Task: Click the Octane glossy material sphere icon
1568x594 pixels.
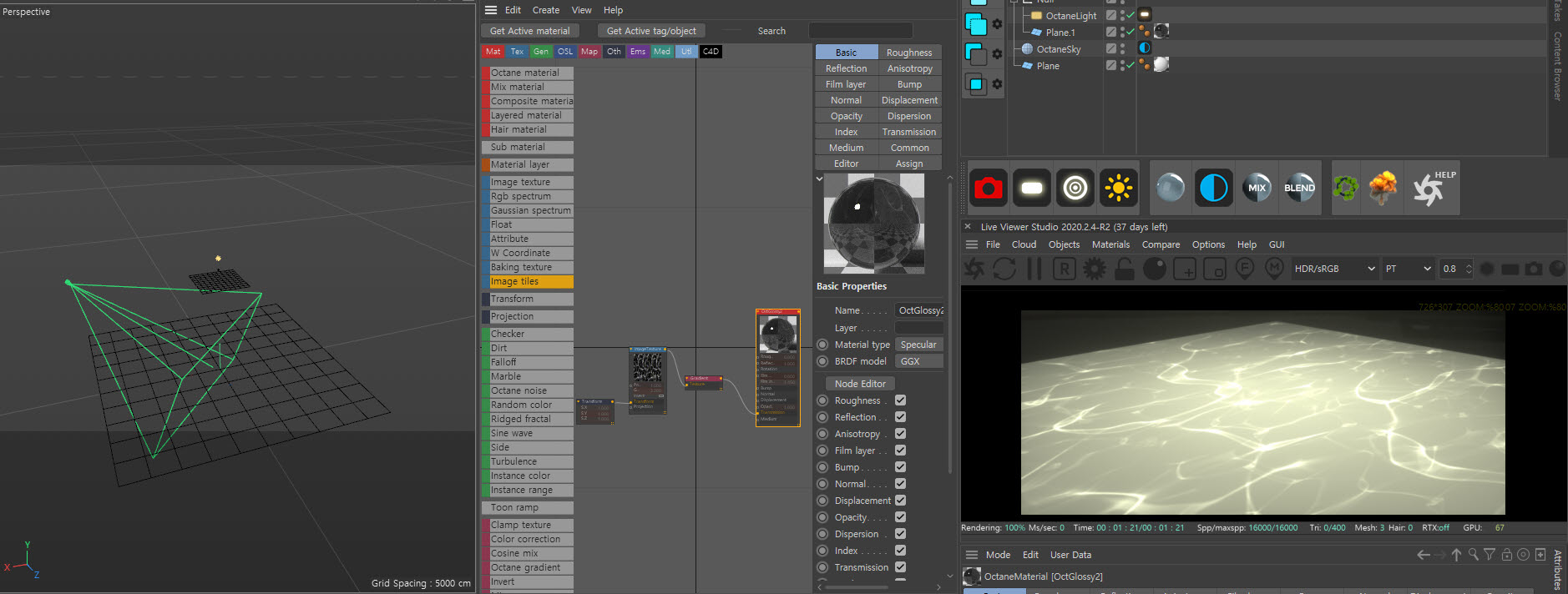Action: click(1171, 188)
